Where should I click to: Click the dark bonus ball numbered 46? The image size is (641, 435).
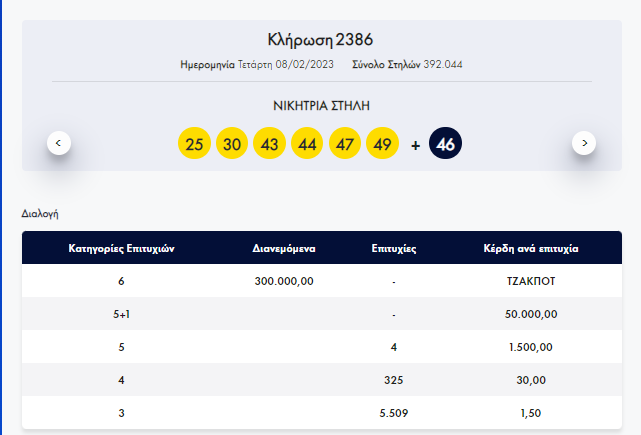pyautogui.click(x=446, y=144)
